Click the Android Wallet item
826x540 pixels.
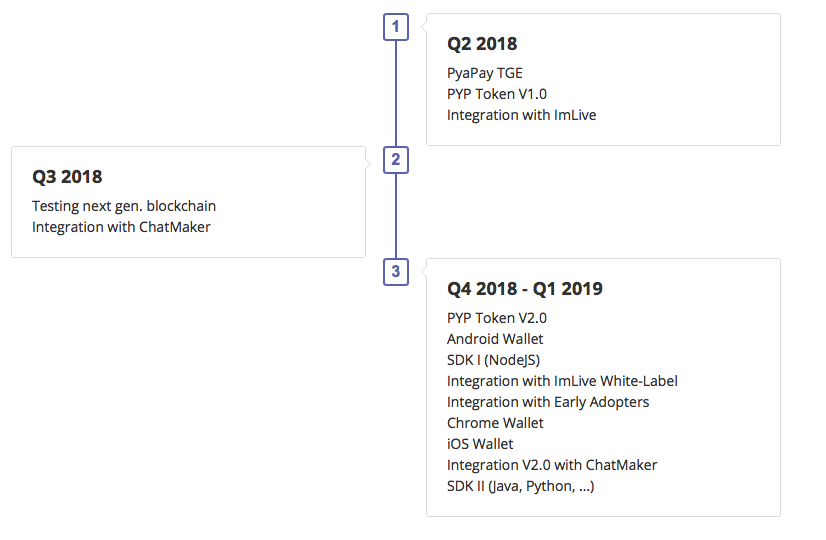tap(495, 339)
